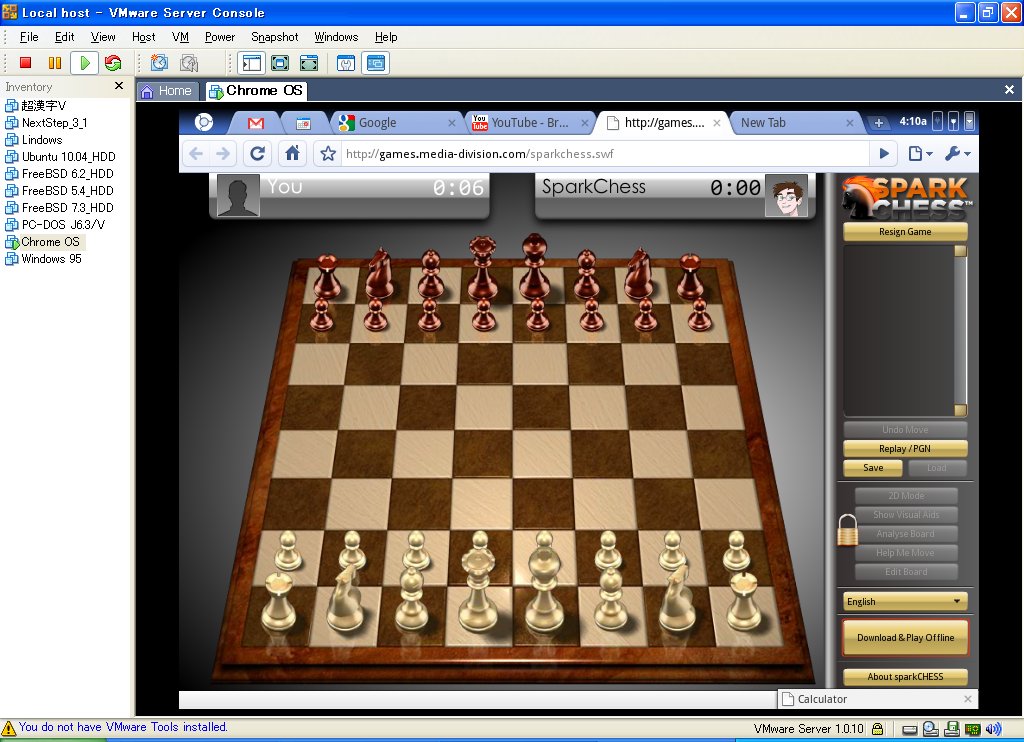Click the status bar sound speaker icon
Screen dimensions: 1024x742
[x=993, y=729]
